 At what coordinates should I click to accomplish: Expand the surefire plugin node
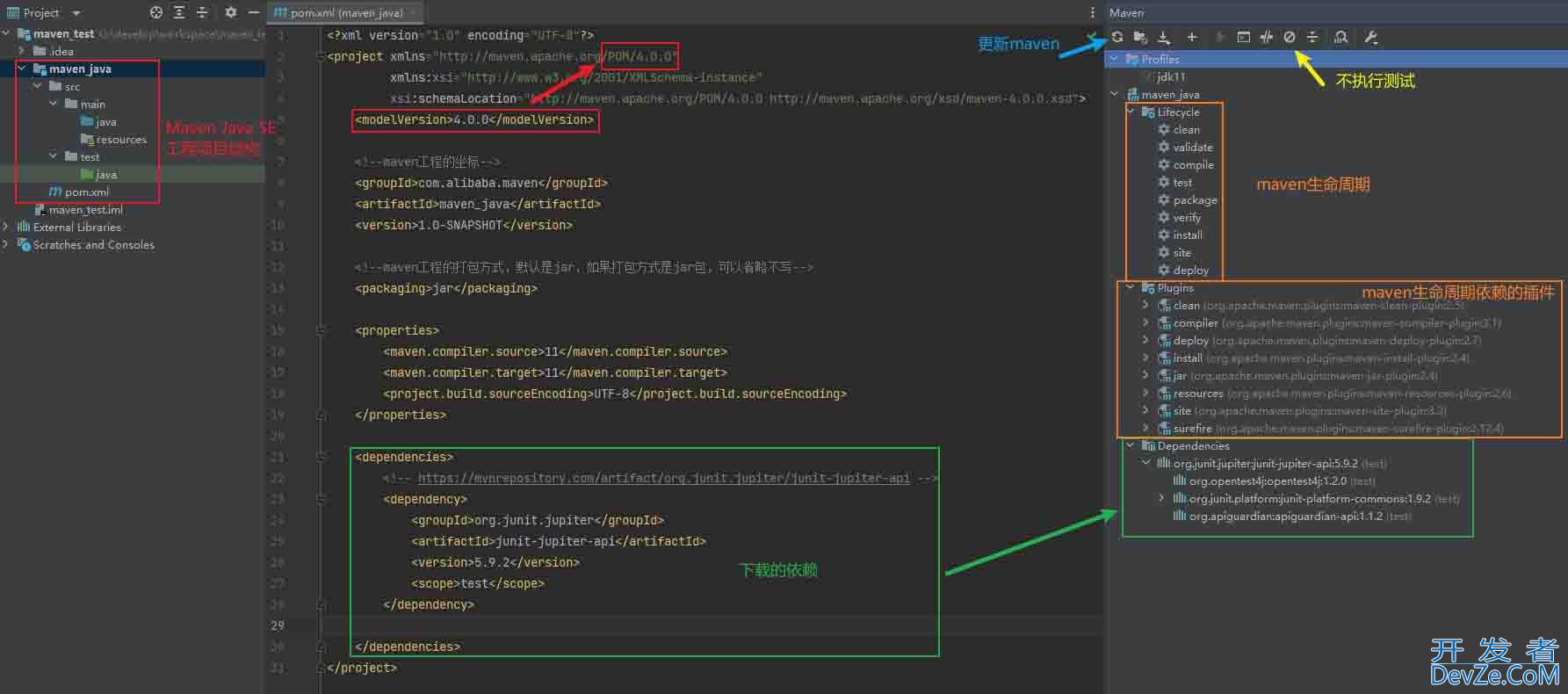tap(1145, 428)
